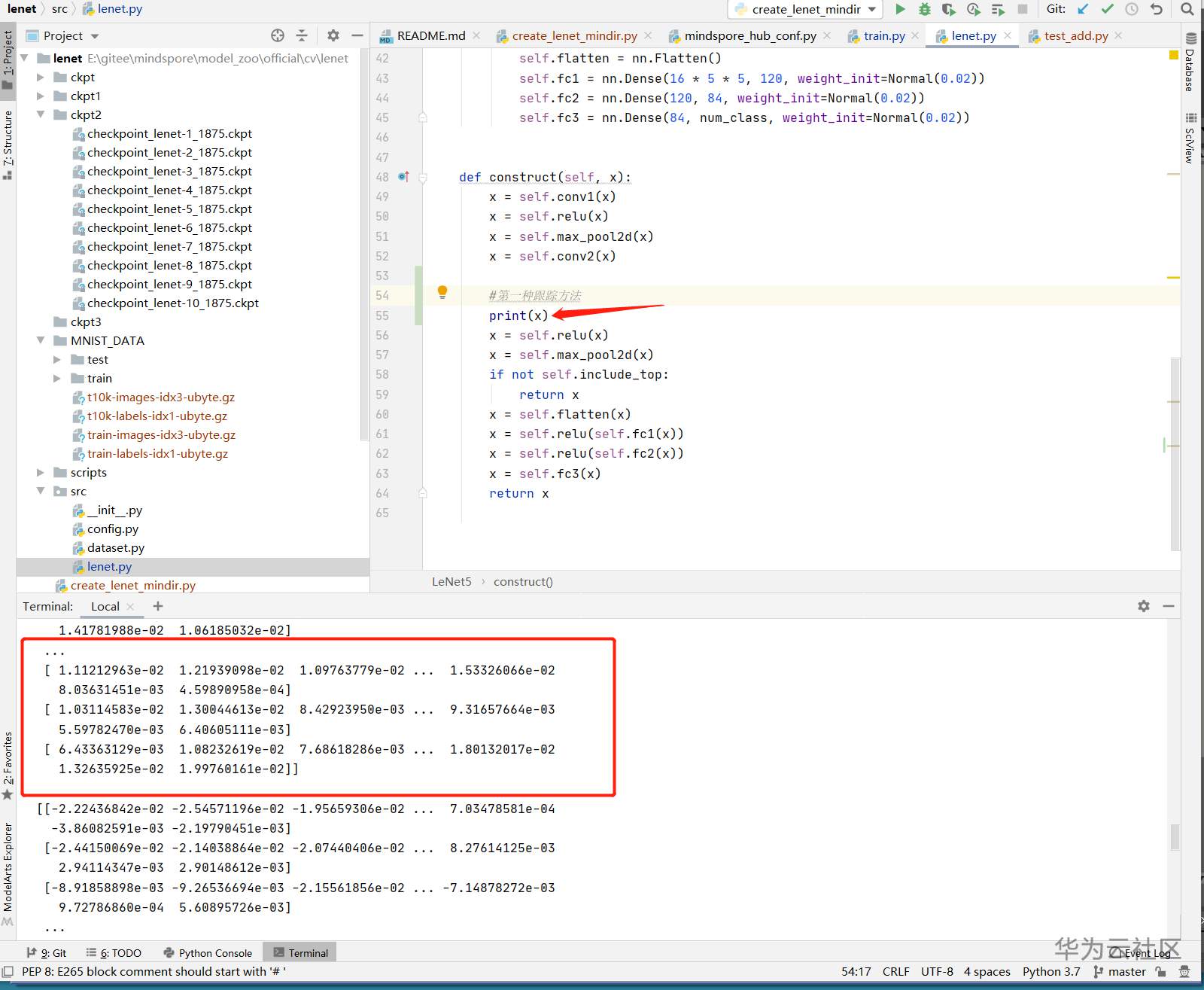Click the gray Stop button in toolbar

coord(1023,9)
